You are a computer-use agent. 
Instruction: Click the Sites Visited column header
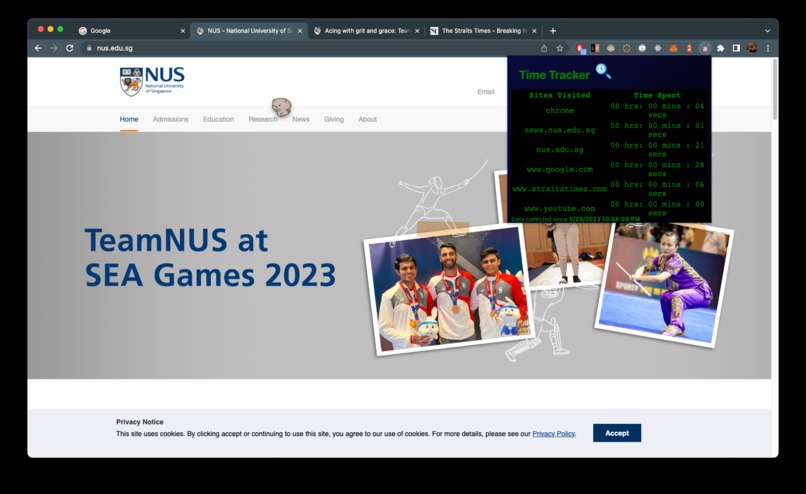(560, 95)
